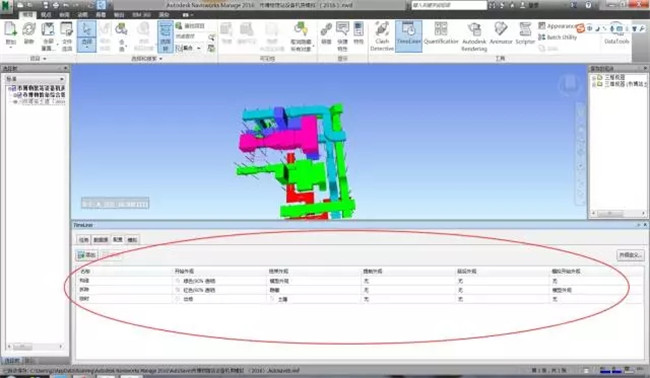650x378 pixels.
Task: Expand the top node in Selection Tree
Action: point(9,88)
